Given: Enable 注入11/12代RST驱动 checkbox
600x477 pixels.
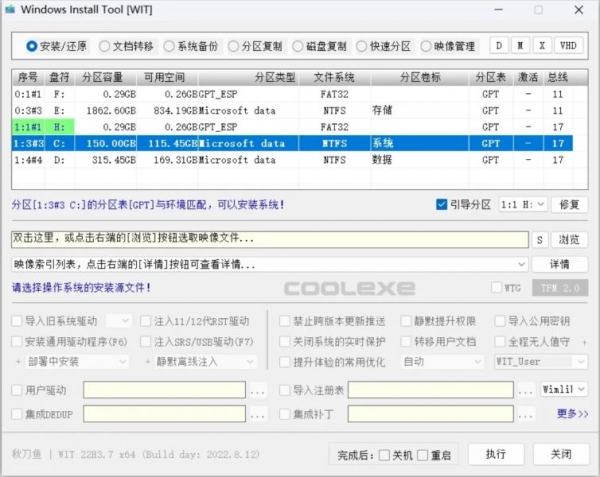Looking at the screenshot, I should [145, 321].
